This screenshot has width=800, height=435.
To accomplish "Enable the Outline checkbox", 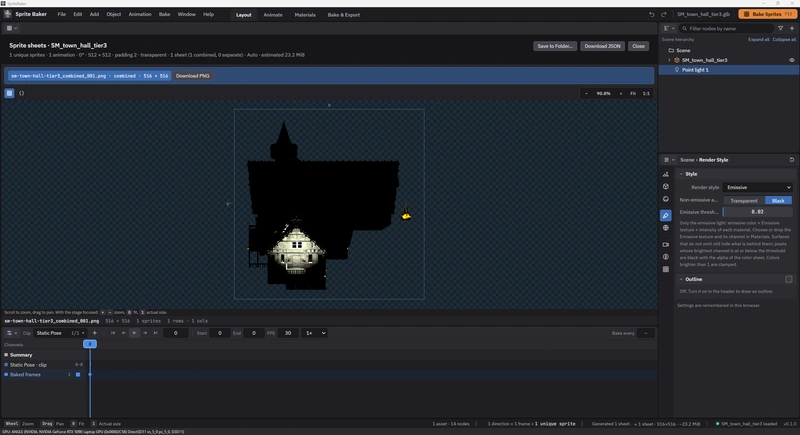I will point(789,279).
